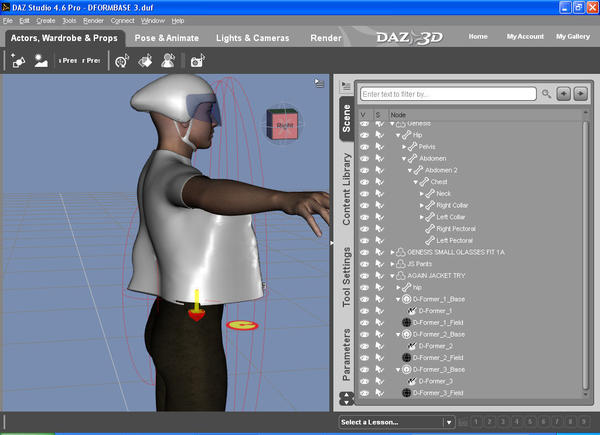The height and width of the screenshot is (435, 600).
Task: Click selectable arrow icon on Hip row
Action: point(379,135)
